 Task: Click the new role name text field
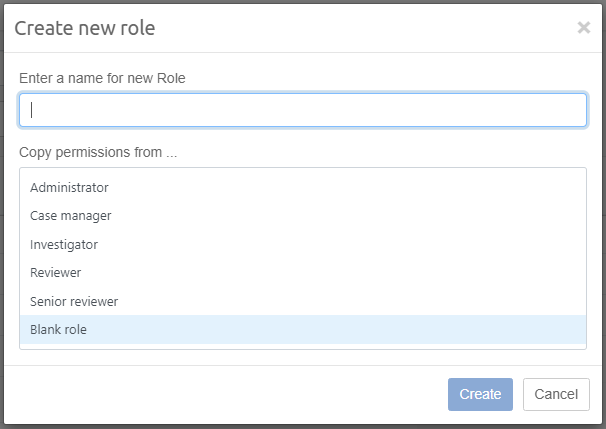[x=302, y=110]
